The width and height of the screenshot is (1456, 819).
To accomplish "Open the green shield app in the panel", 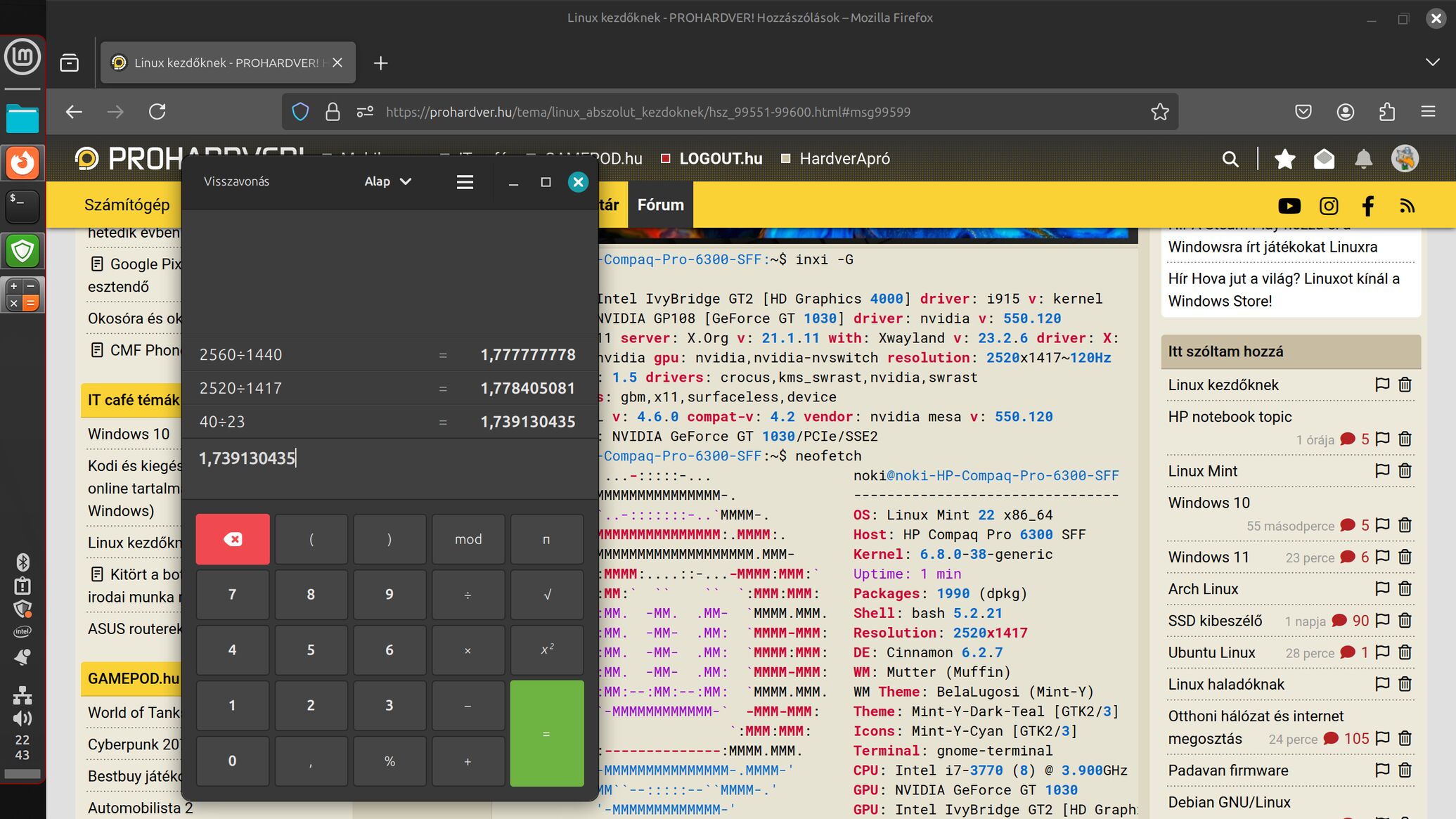I will [22, 250].
